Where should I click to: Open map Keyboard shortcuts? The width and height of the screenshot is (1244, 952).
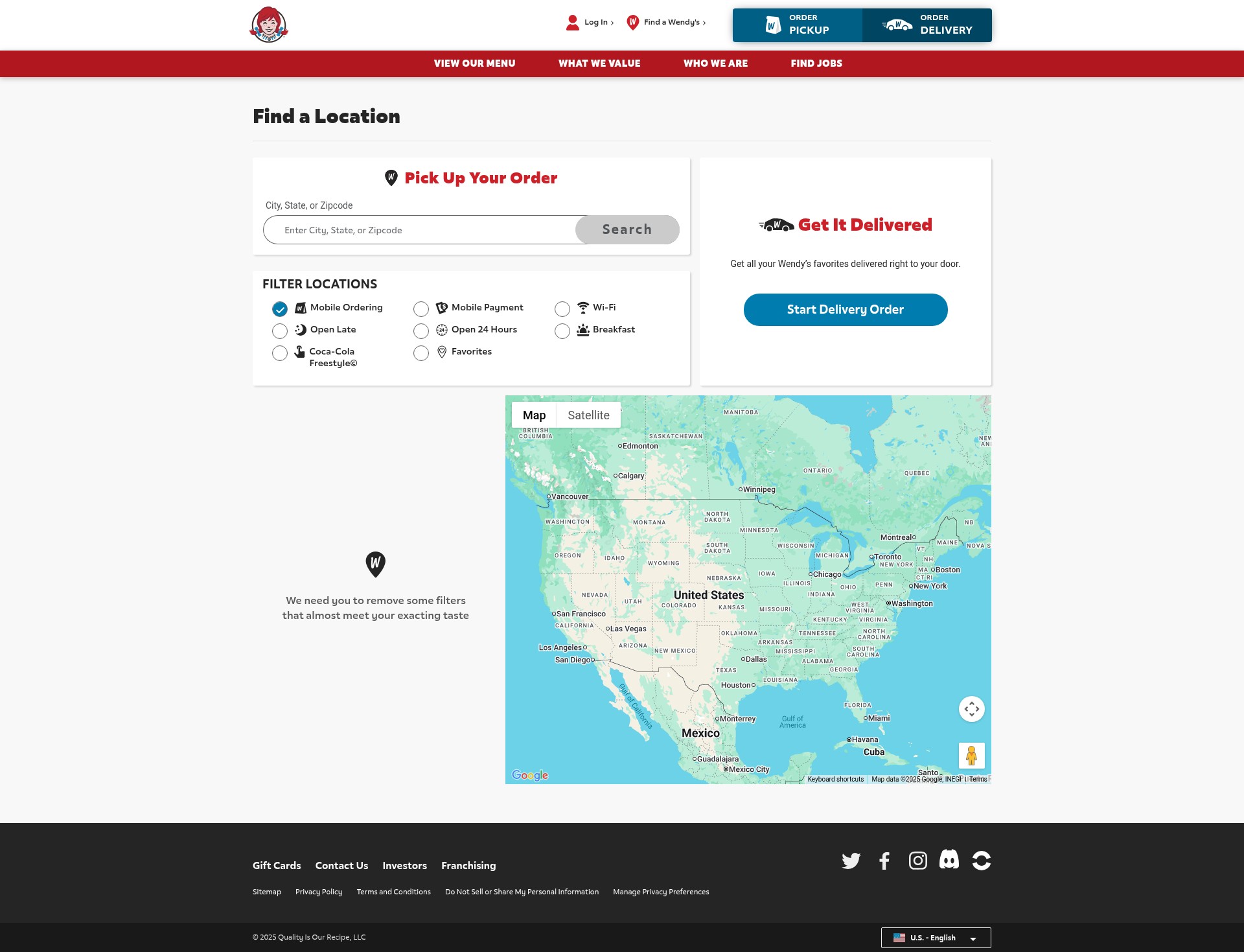pyautogui.click(x=835, y=780)
